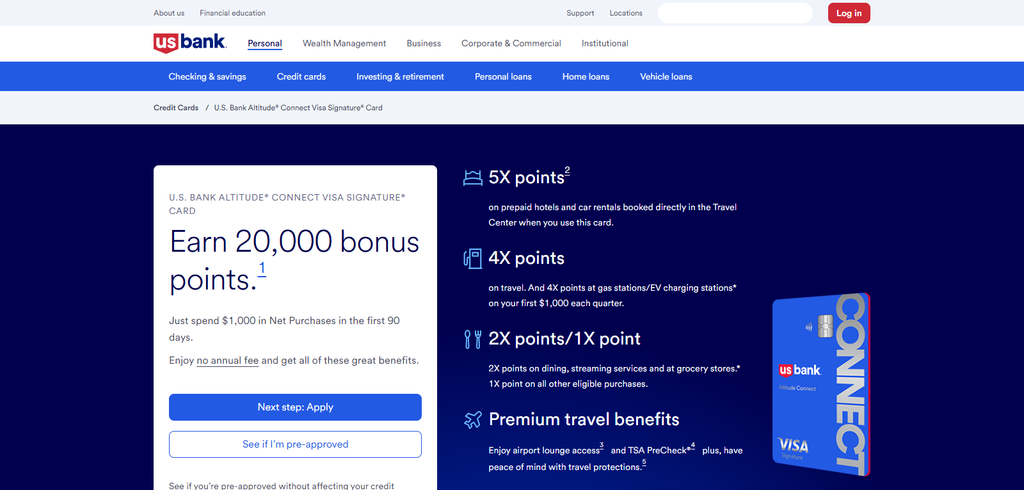Click the '1X point on all other eligible purchases' text
This screenshot has height=490, width=1024.
(x=568, y=384)
